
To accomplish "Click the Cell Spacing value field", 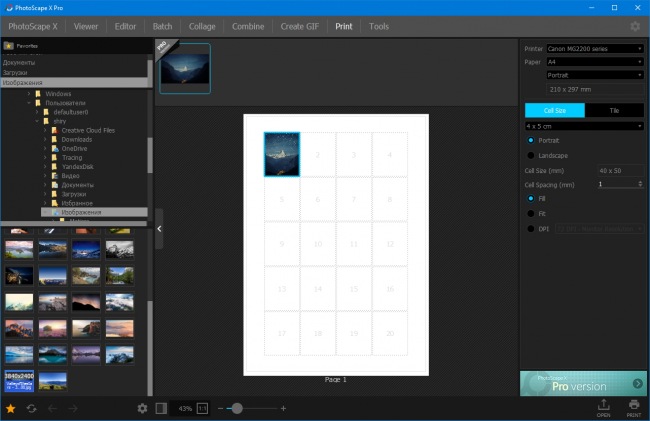I will click(617, 184).
